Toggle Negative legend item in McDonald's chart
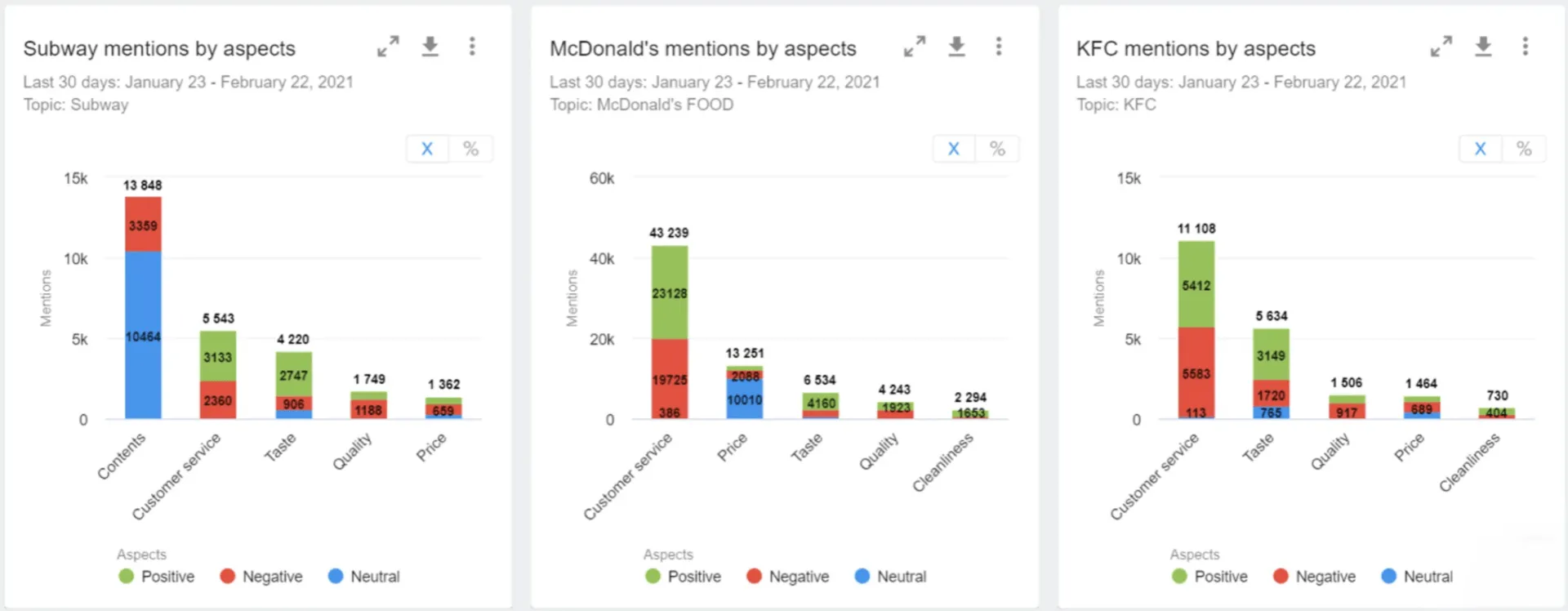This screenshot has height=611, width=1568. 788,577
